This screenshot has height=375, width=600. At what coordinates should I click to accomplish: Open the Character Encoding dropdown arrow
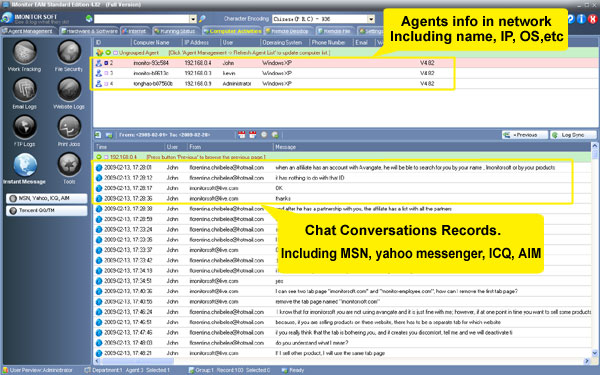coord(371,19)
